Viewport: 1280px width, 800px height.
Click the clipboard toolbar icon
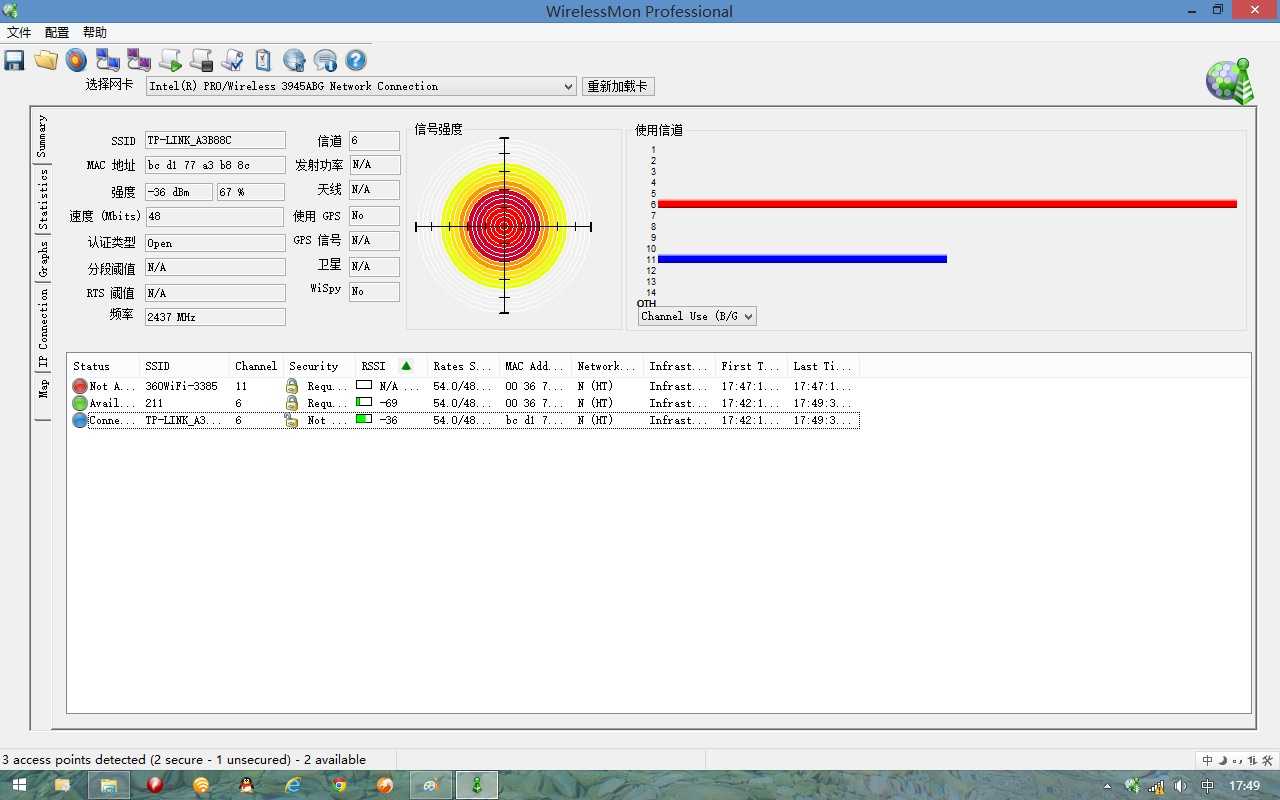(263, 60)
